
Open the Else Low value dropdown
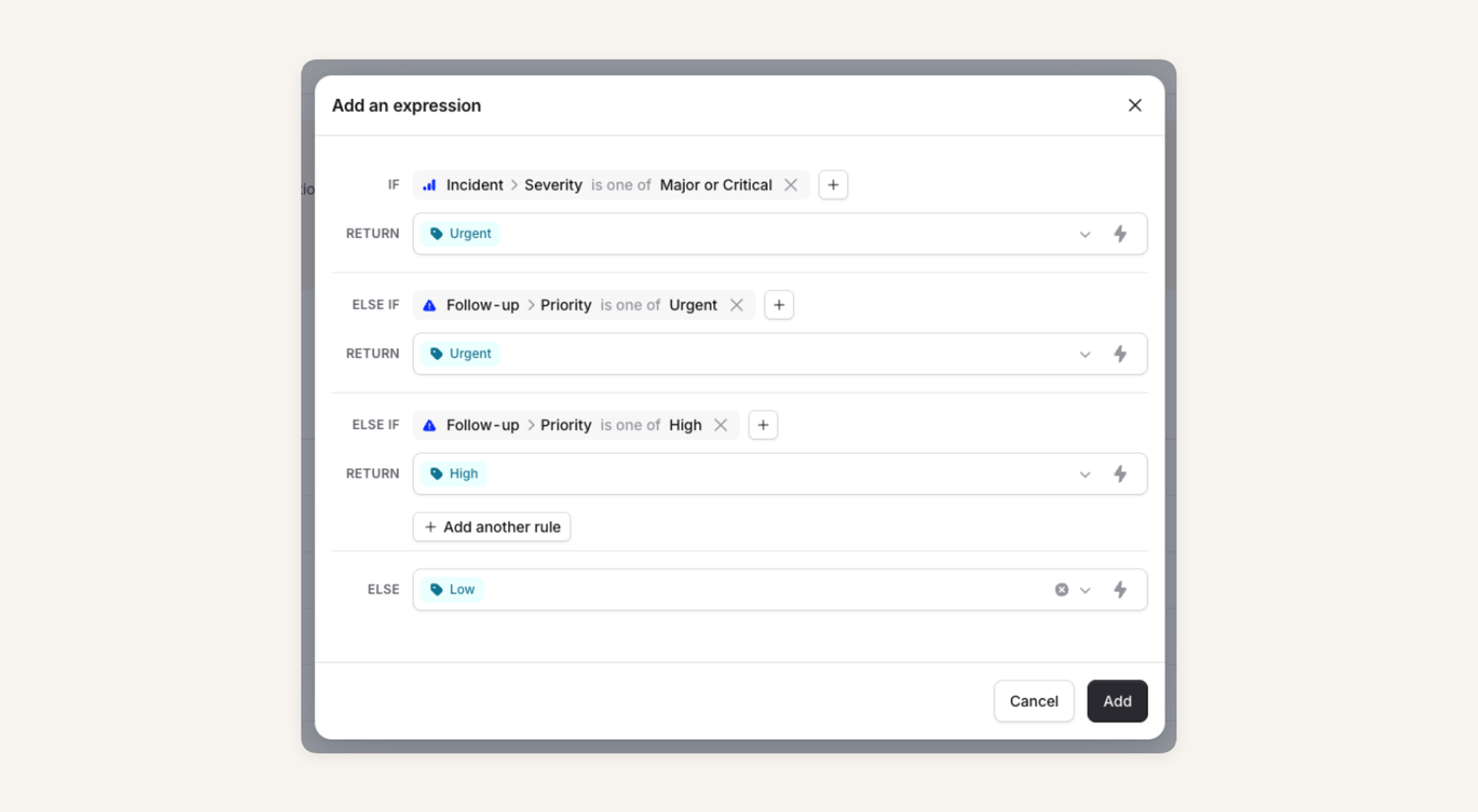pos(1085,590)
